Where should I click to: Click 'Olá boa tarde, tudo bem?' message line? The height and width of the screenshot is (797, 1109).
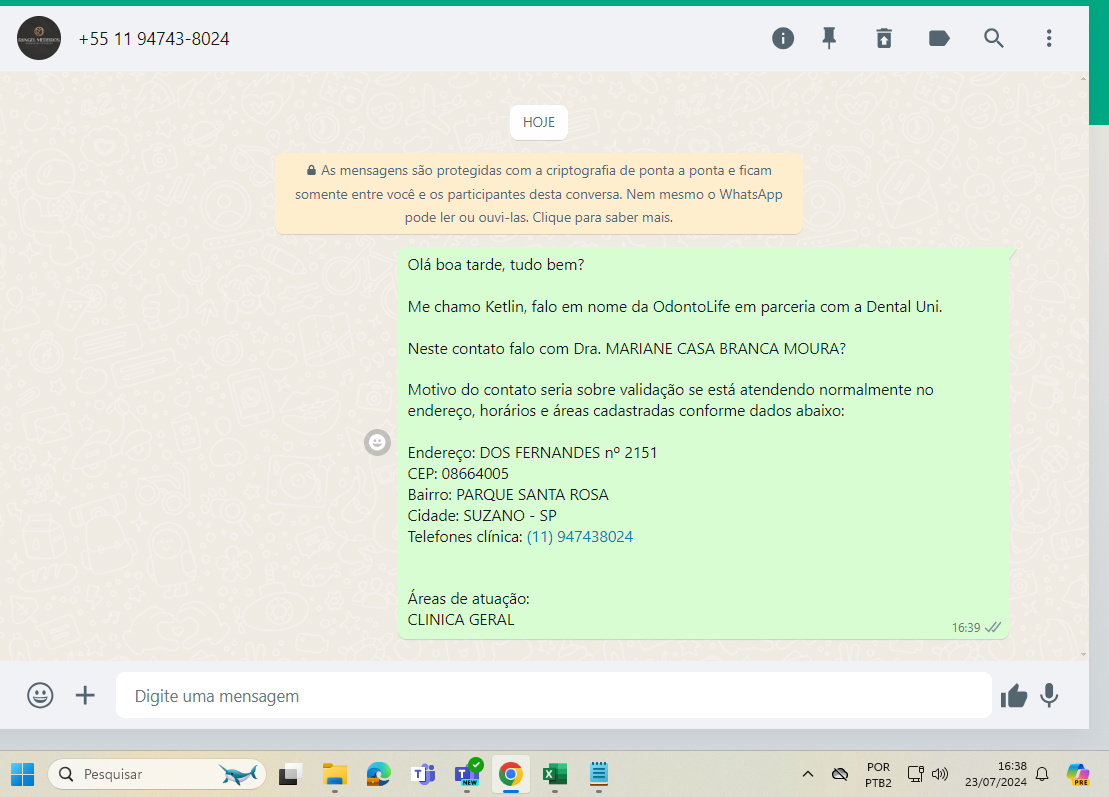click(x=496, y=265)
